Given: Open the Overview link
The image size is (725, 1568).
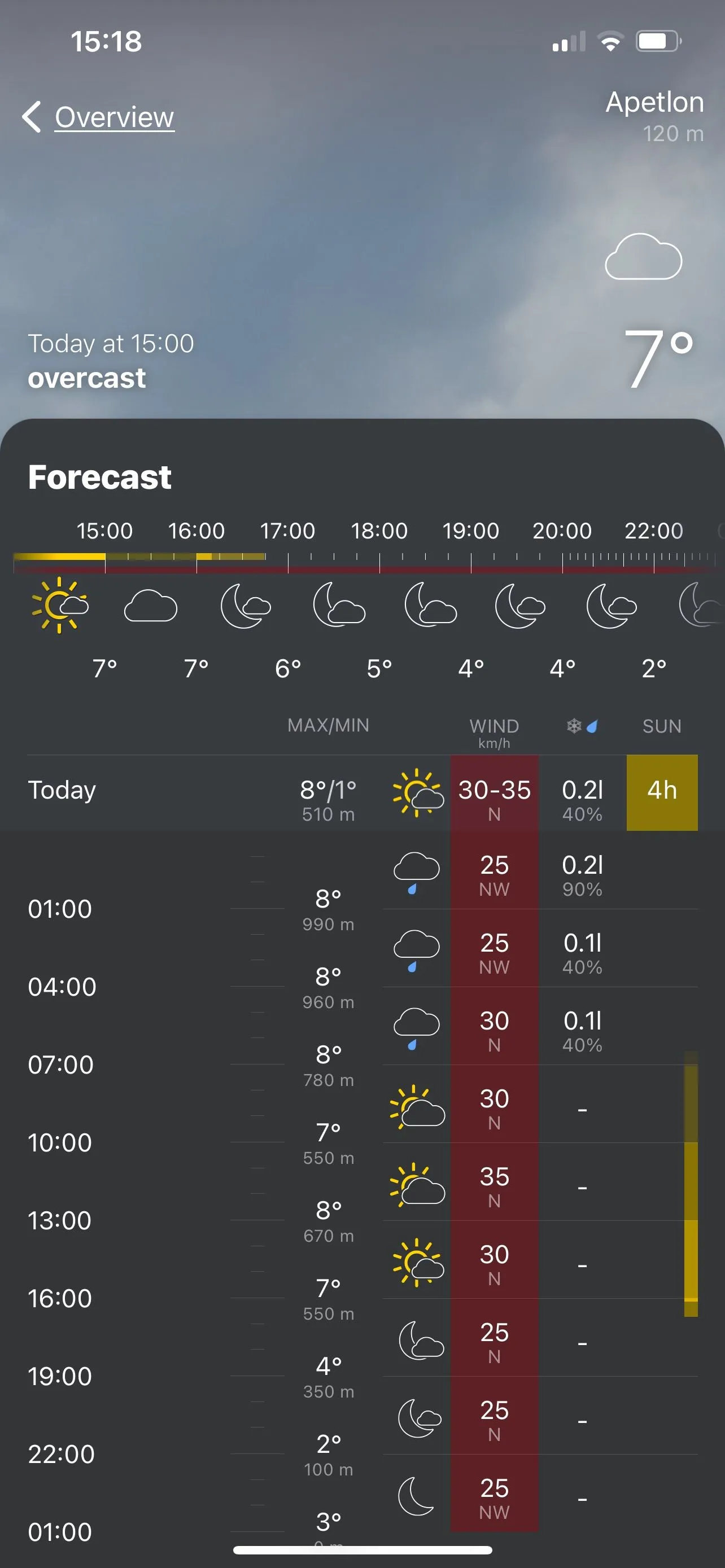Looking at the screenshot, I should [x=115, y=117].
